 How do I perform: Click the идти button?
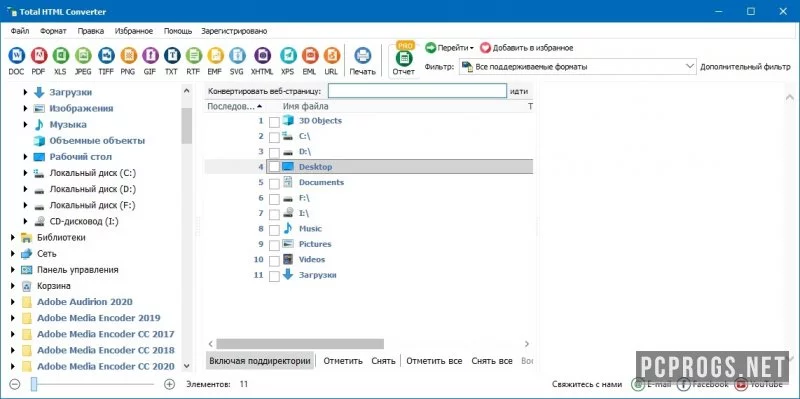[x=520, y=91]
